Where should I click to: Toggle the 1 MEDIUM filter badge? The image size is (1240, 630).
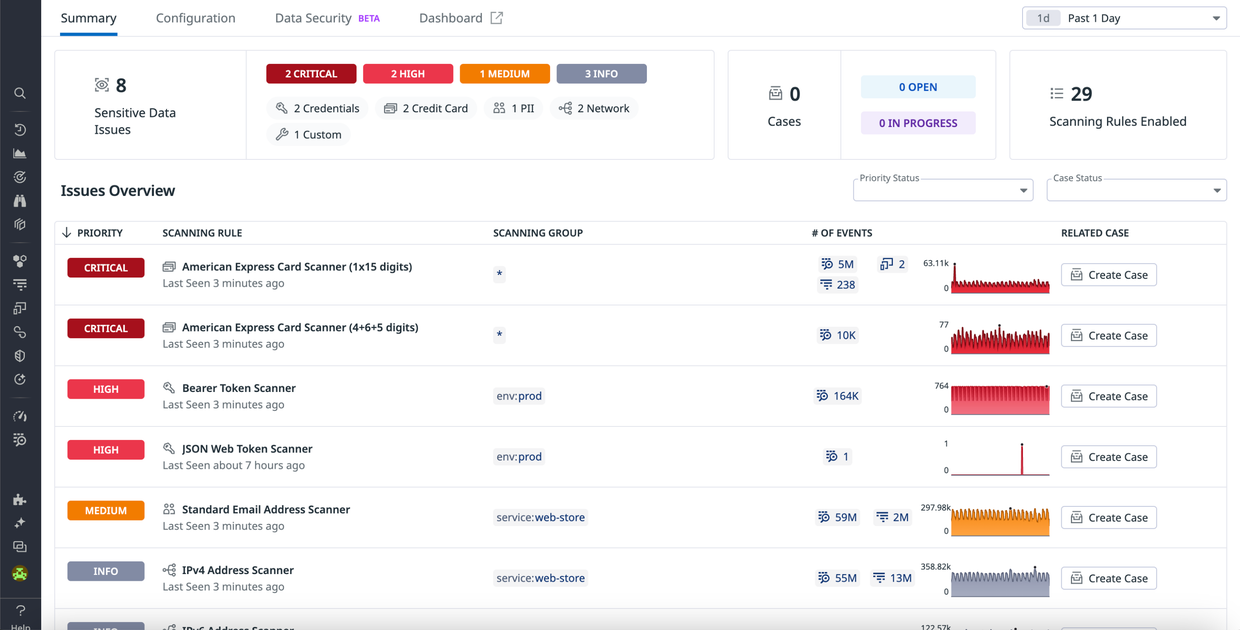(504, 74)
